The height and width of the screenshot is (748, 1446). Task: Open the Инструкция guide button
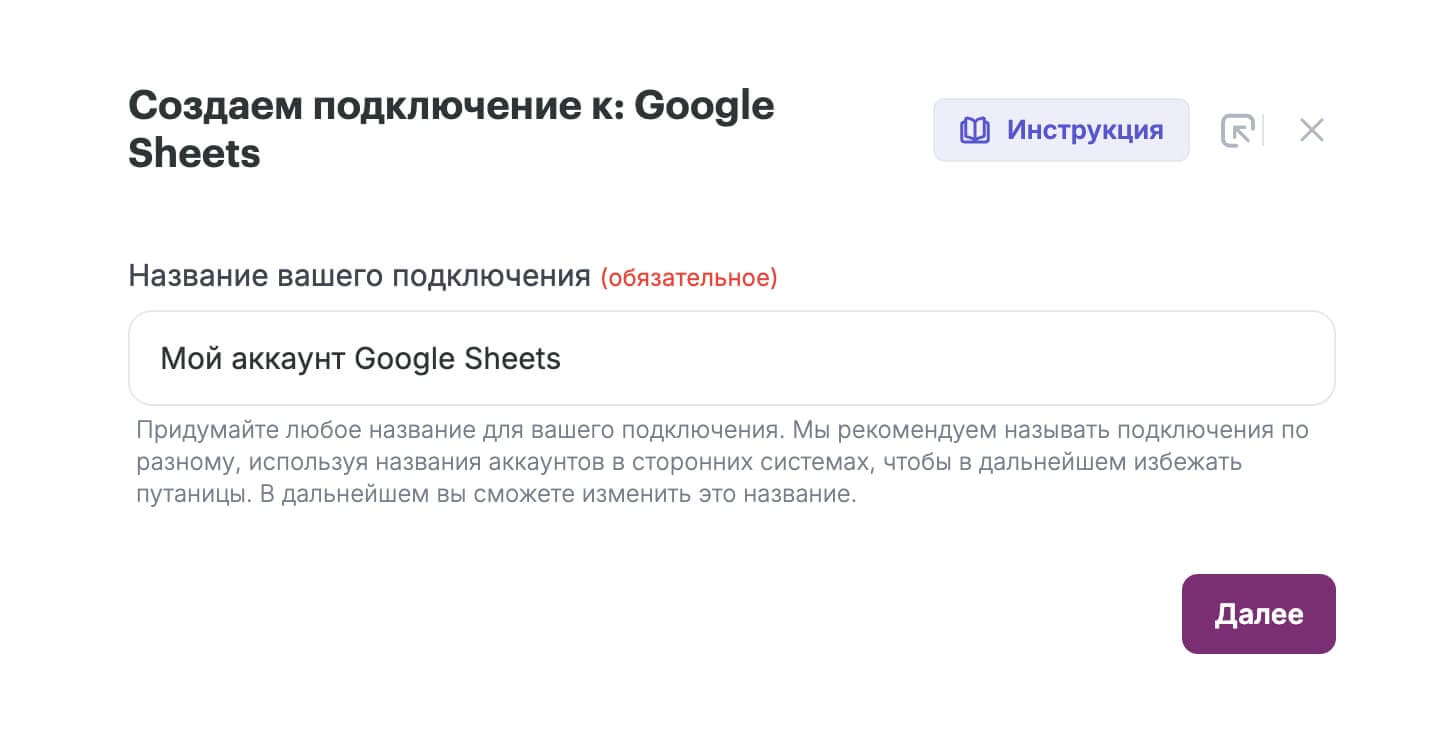coord(1061,130)
